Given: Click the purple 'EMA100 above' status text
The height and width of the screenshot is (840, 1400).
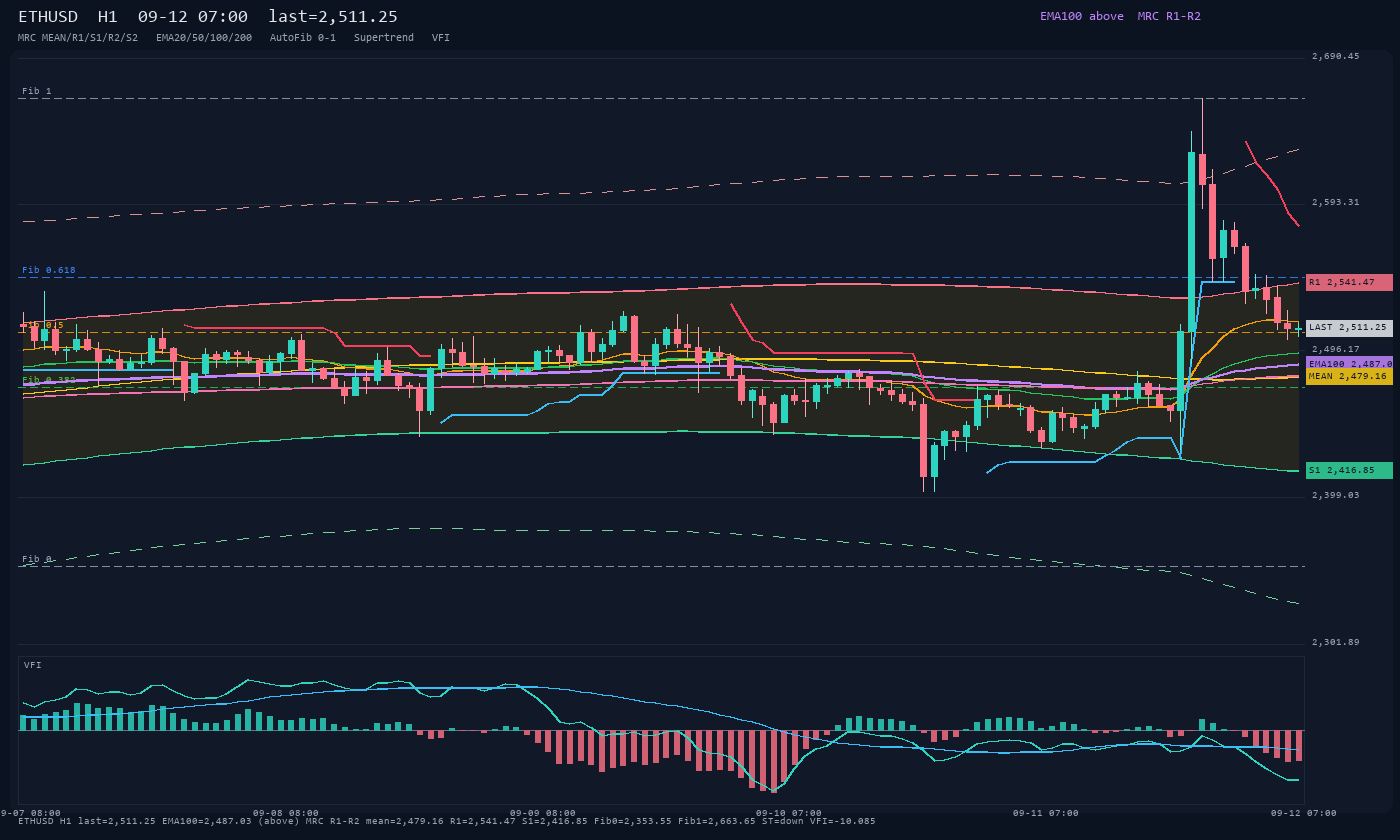Looking at the screenshot, I should click(1082, 16).
